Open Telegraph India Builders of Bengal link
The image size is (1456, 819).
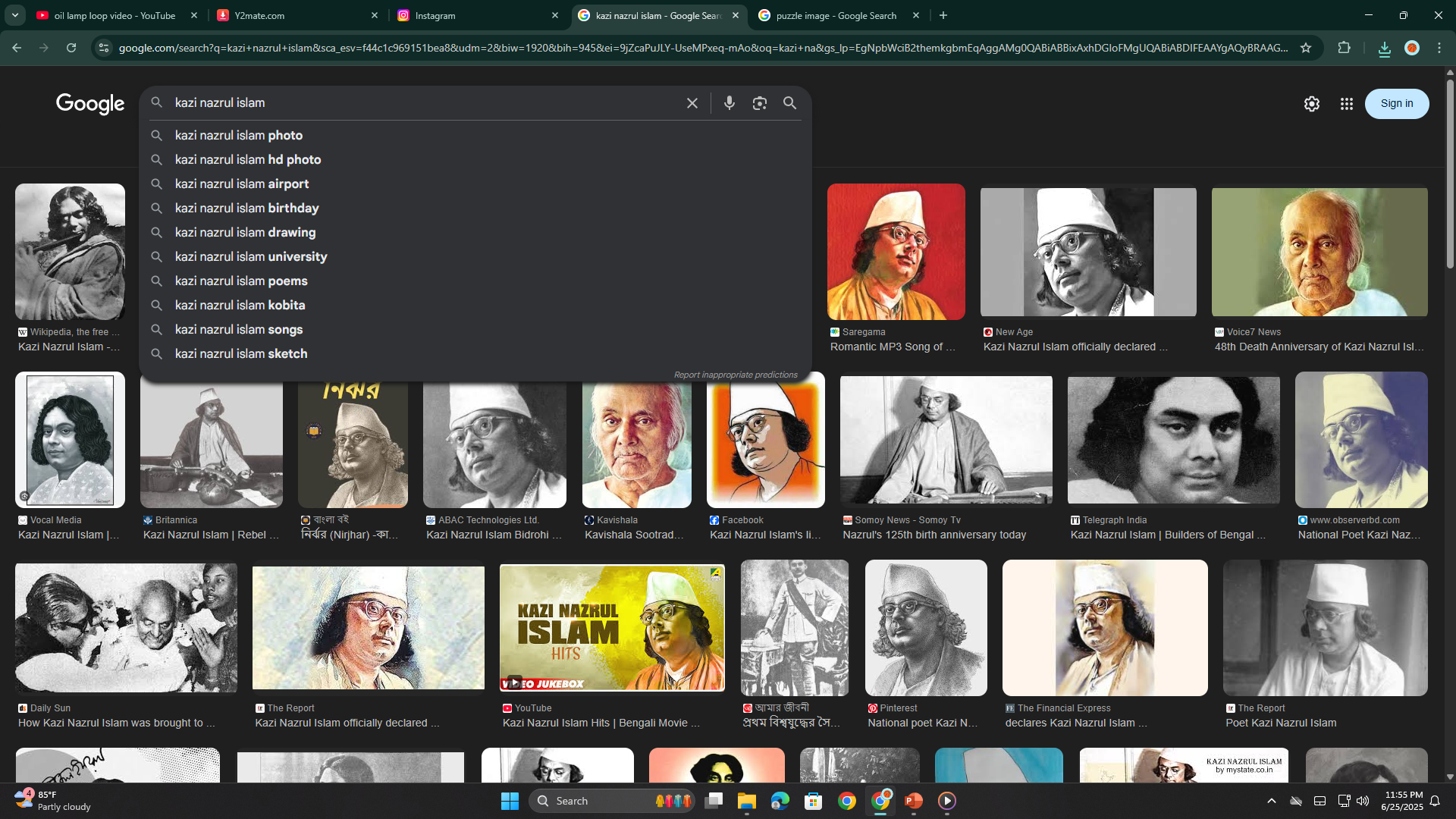pos(1168,535)
